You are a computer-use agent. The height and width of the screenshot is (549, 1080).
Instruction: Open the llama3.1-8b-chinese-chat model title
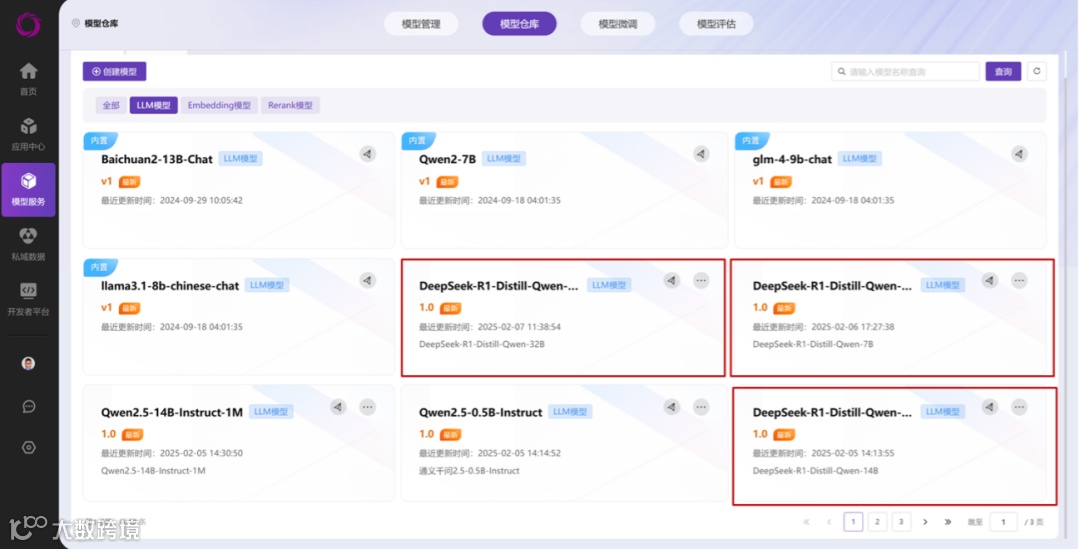pyautogui.click(x=170, y=286)
